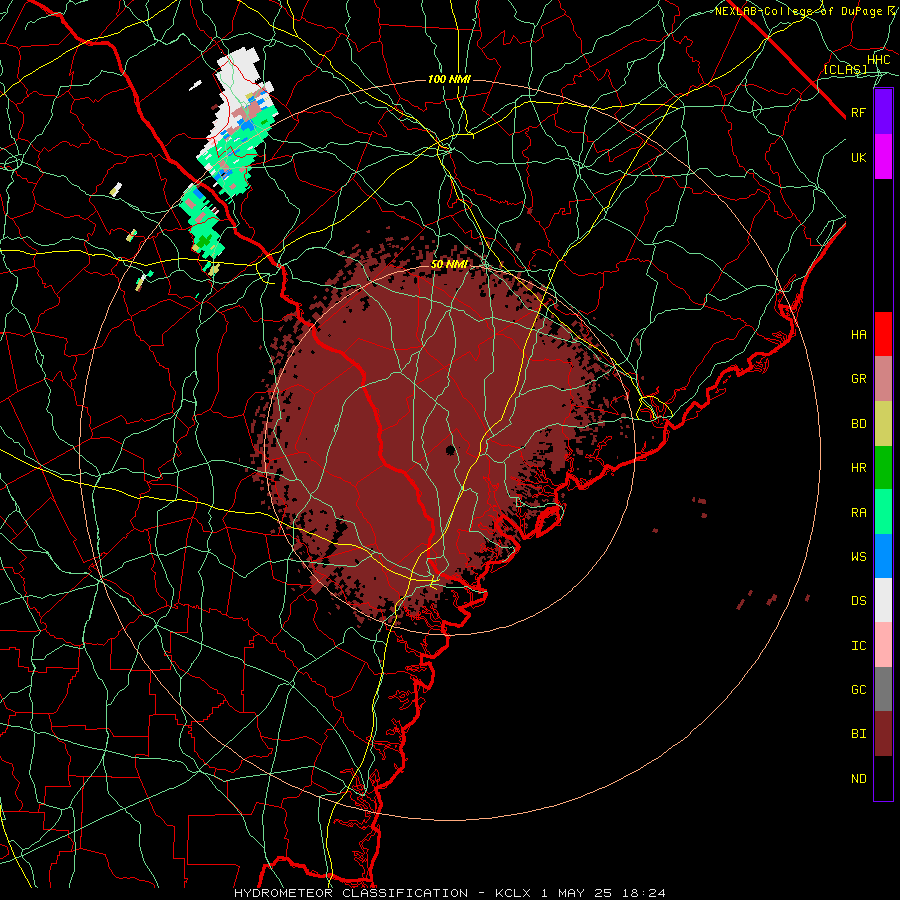Select the BD legend label
This screenshot has height=900, width=900.
[x=859, y=424]
